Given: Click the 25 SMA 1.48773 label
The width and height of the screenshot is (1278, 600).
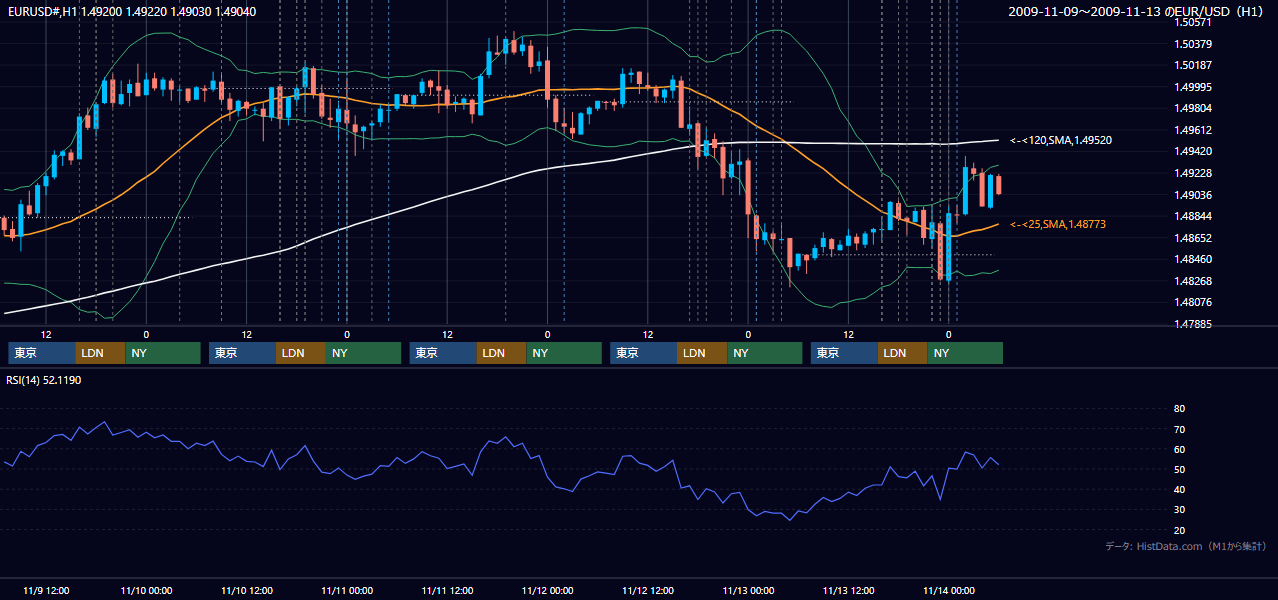Looking at the screenshot, I should pyautogui.click(x=1058, y=224).
